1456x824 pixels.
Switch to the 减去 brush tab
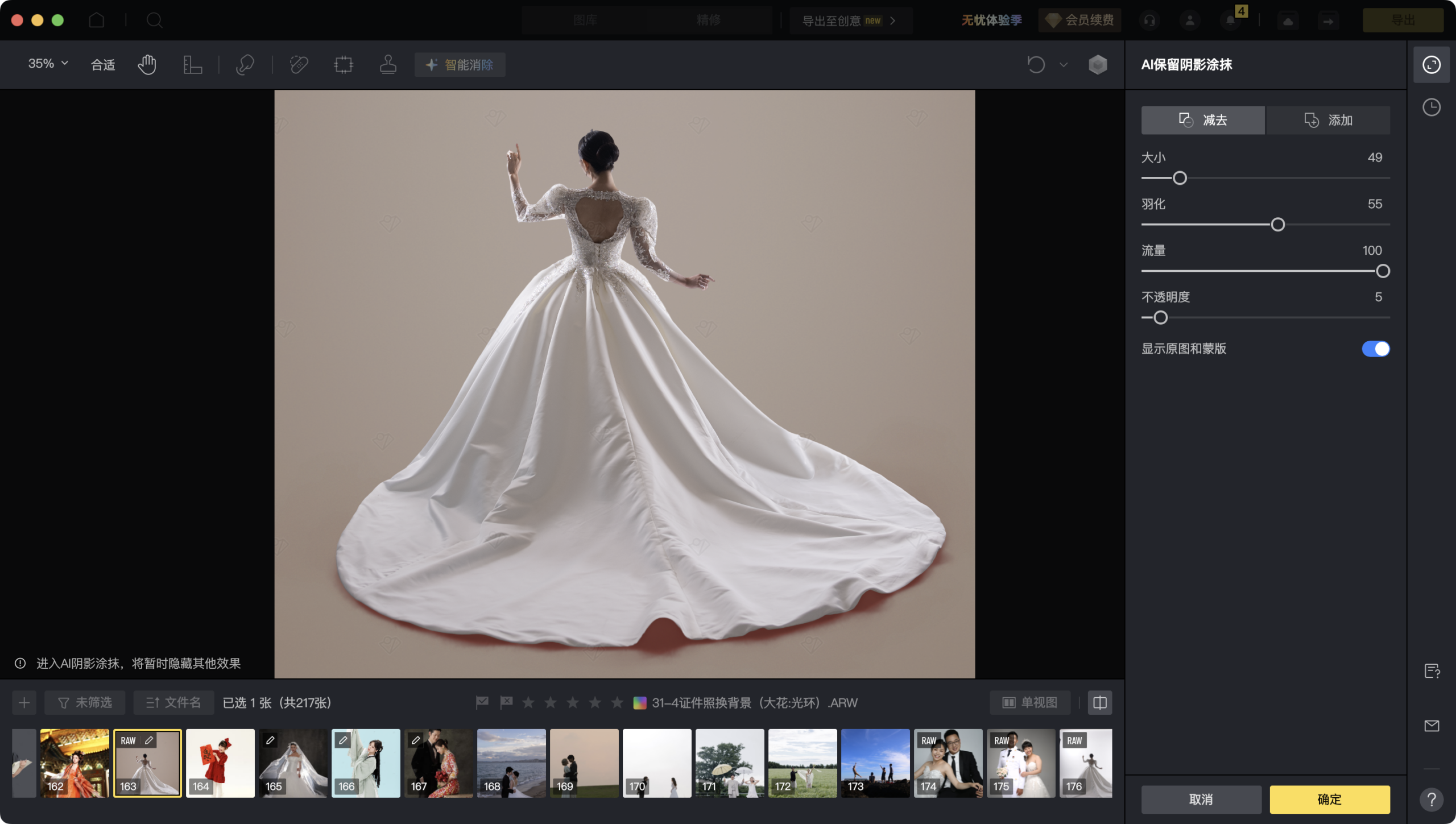[x=1202, y=120]
